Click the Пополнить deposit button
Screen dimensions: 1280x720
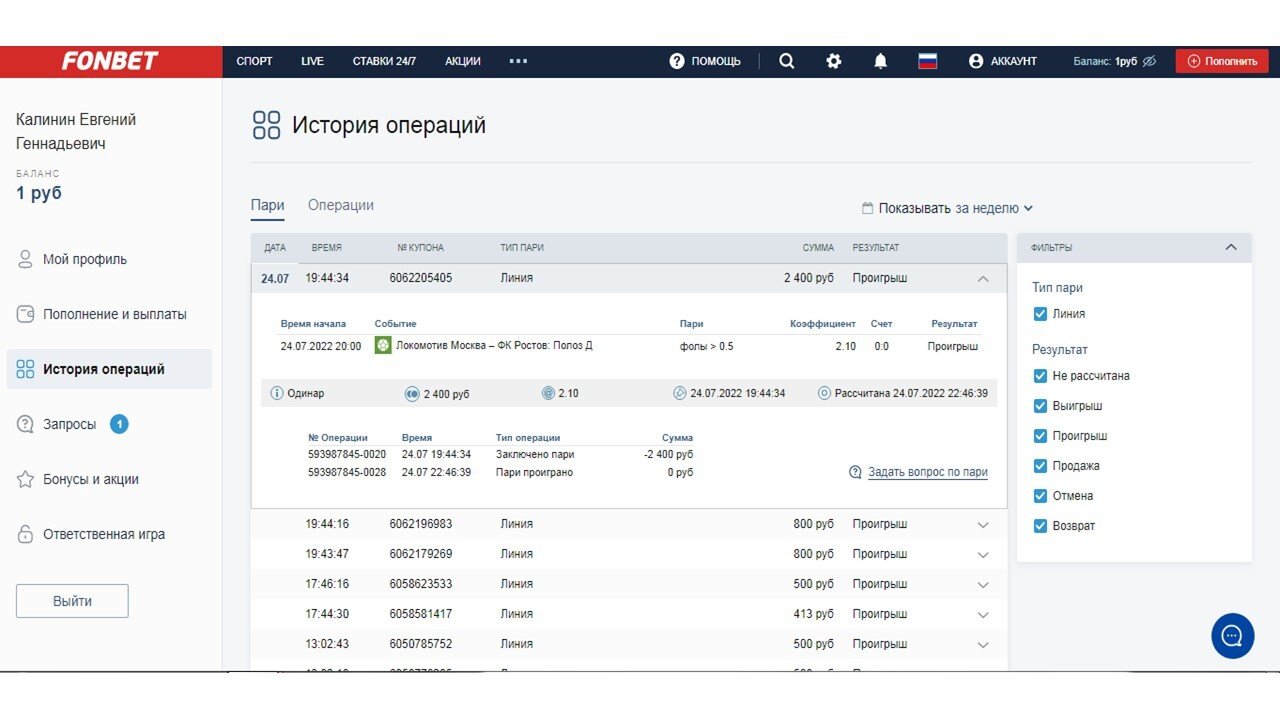point(1221,61)
